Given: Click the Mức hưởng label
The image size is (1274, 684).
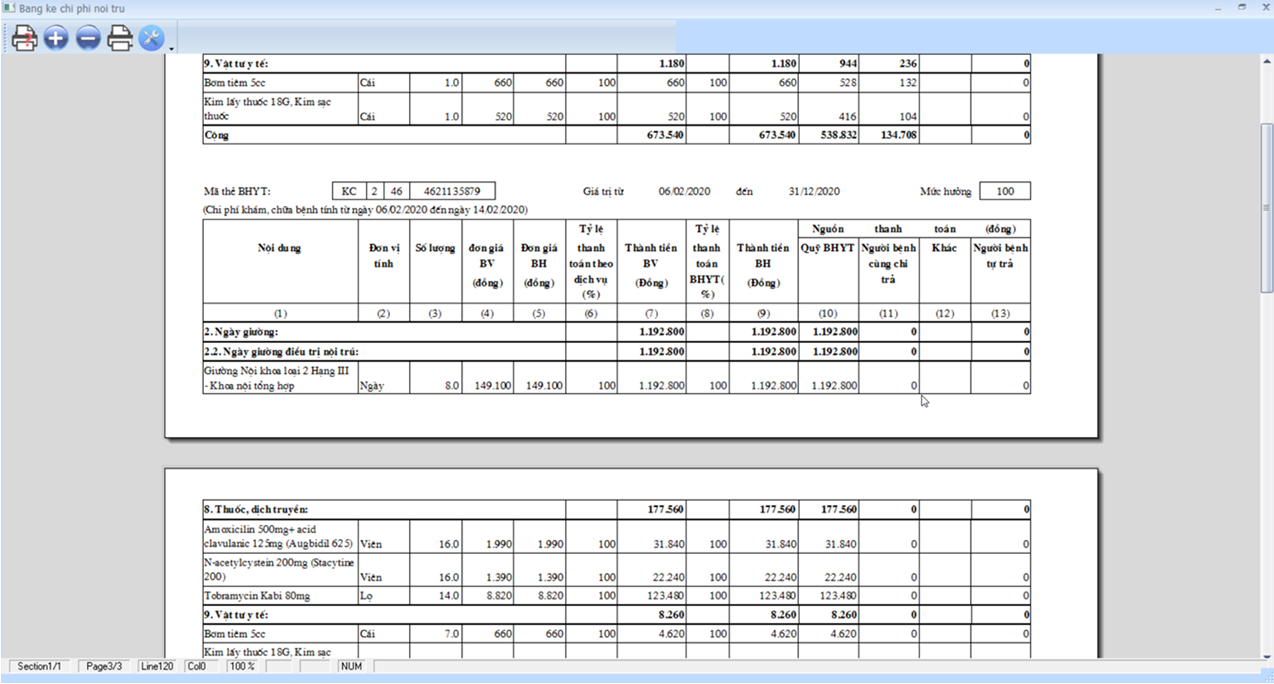Looking at the screenshot, I should [x=944, y=191].
